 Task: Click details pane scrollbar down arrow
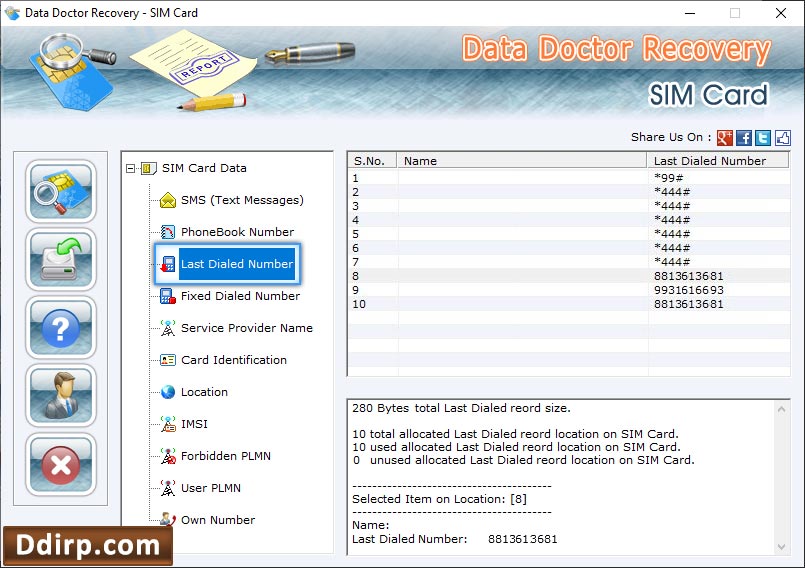pos(781,546)
